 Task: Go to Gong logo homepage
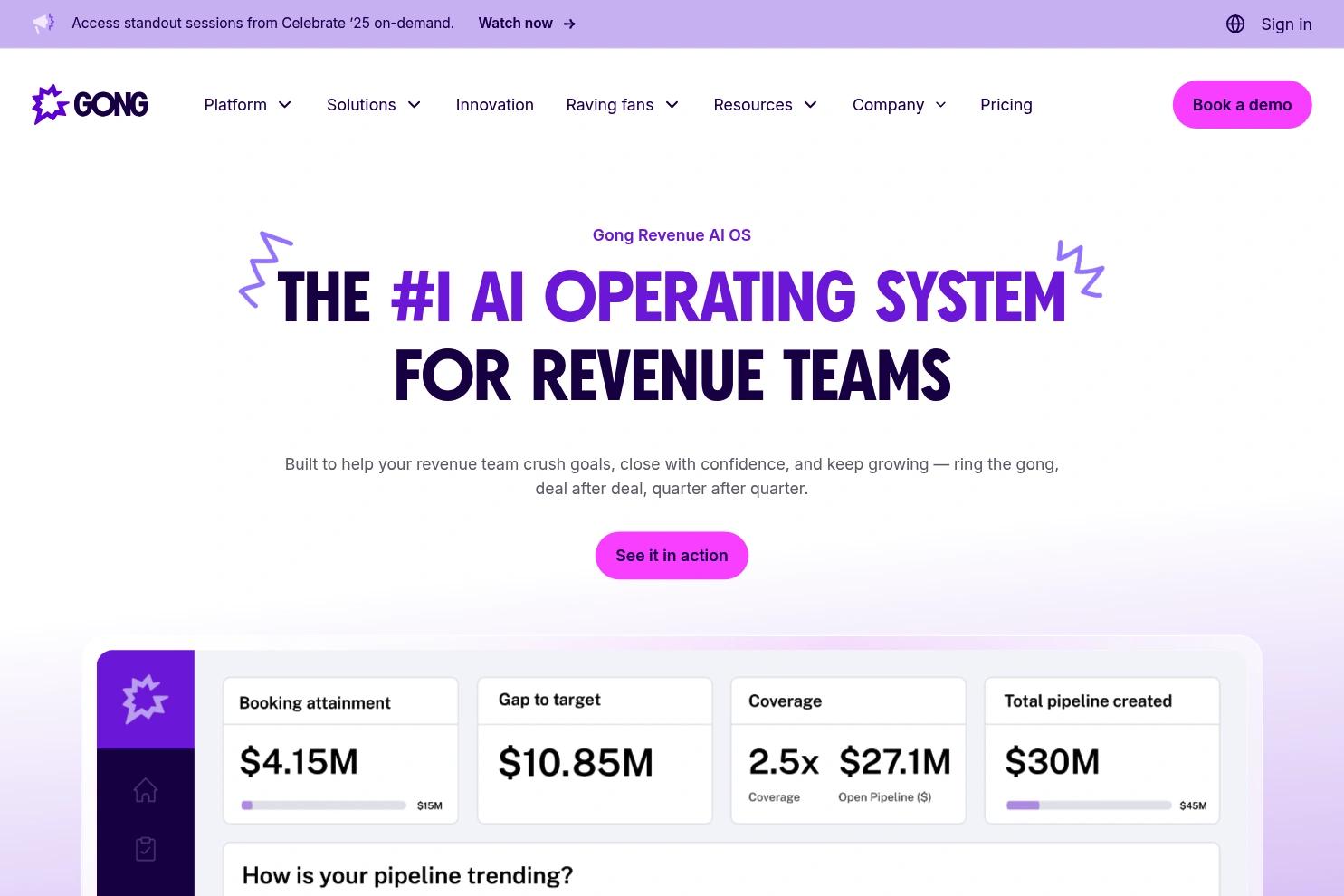90,104
